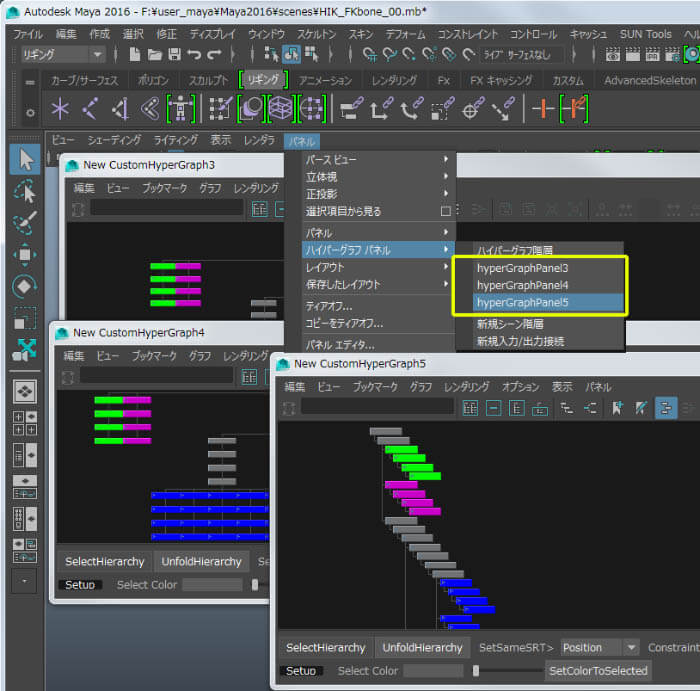Image resolution: width=700 pixels, height=691 pixels.
Task: Click the Open Scene folder icon
Action: (154, 55)
